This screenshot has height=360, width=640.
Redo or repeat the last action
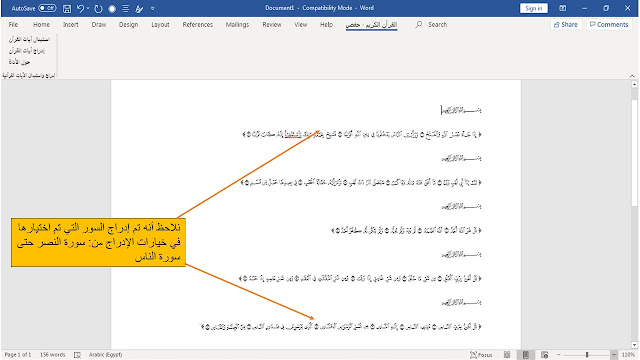pos(98,9)
